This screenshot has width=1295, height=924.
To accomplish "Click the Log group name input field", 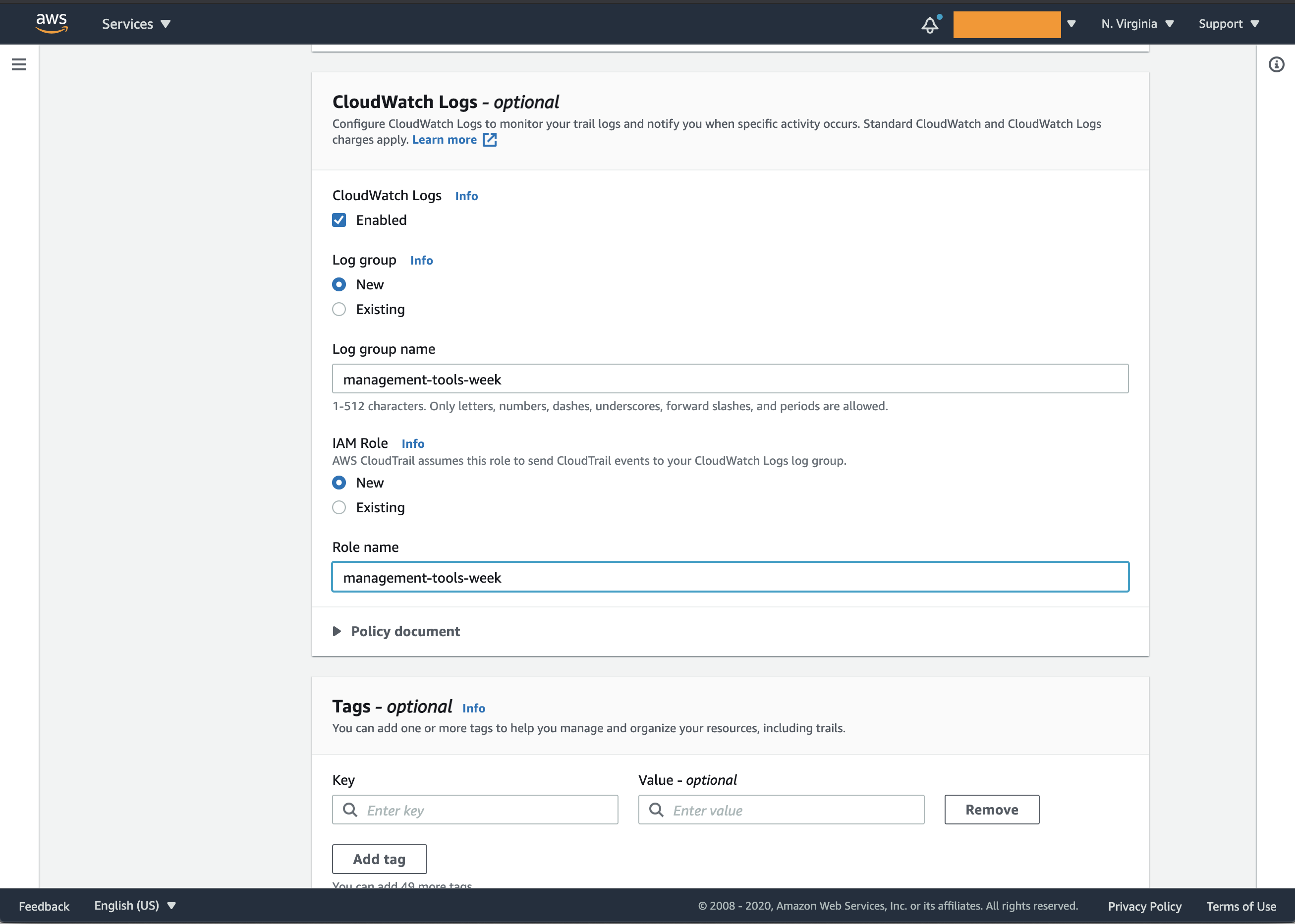I will [x=731, y=379].
